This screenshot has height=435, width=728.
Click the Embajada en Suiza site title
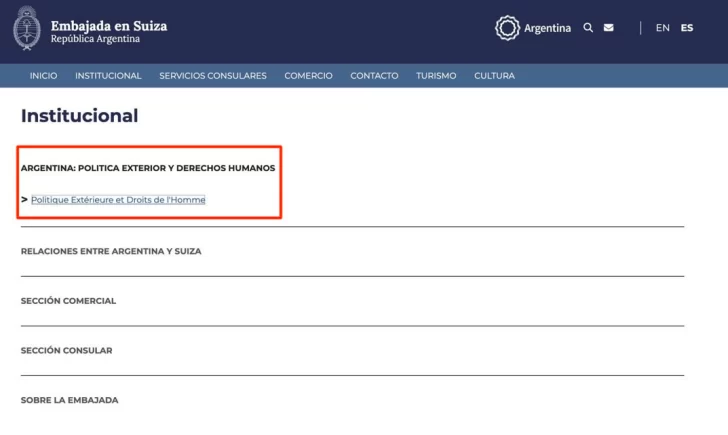pos(108,26)
